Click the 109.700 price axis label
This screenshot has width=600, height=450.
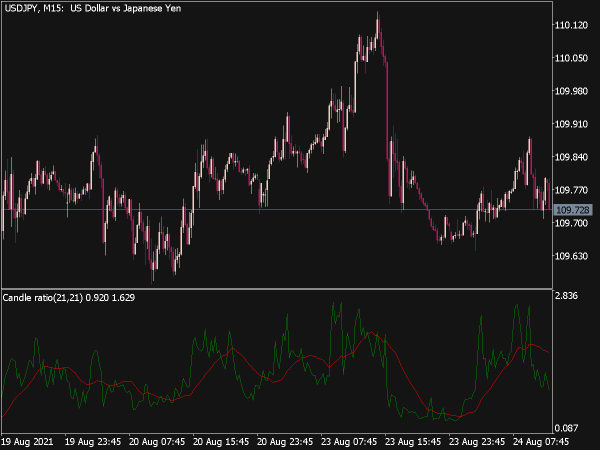pos(571,223)
